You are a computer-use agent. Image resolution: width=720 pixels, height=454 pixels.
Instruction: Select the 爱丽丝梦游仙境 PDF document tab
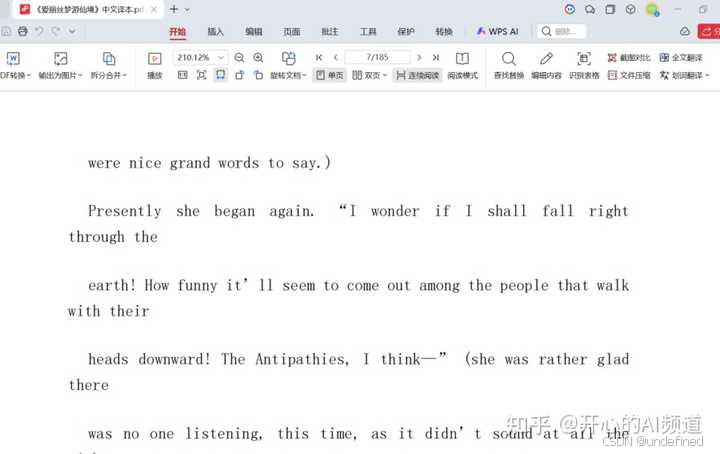point(87,9)
